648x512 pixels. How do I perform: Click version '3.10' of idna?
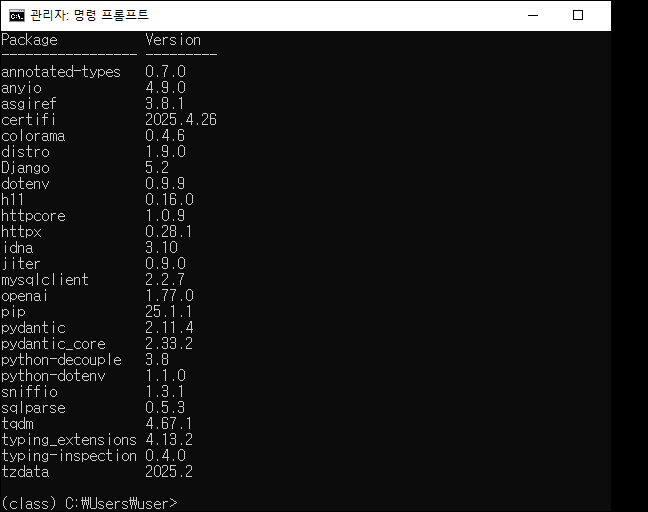[x=161, y=248]
